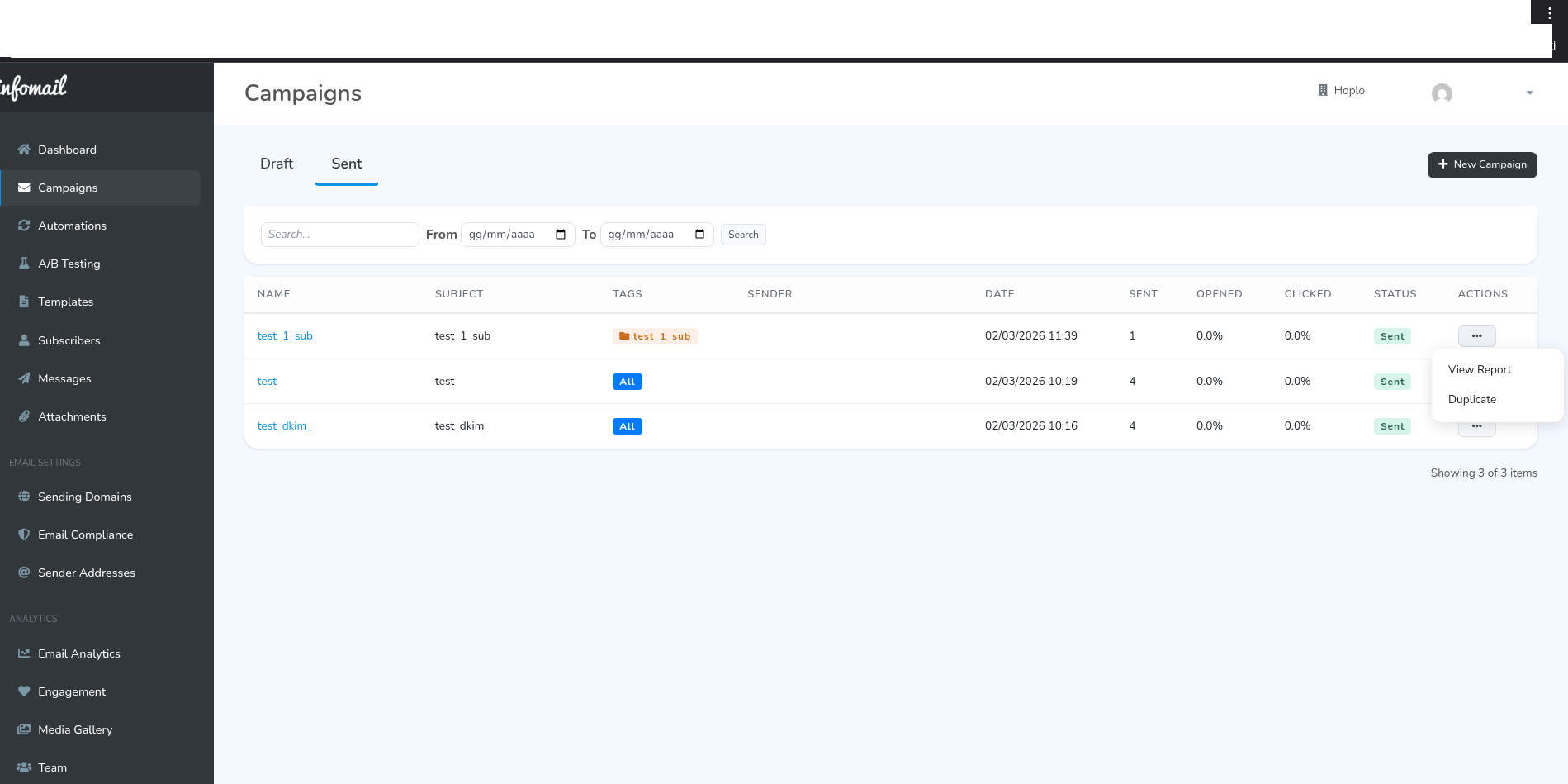Expand the user account dropdown arrow
Image resolution: width=1568 pixels, height=784 pixels.
pyautogui.click(x=1530, y=93)
